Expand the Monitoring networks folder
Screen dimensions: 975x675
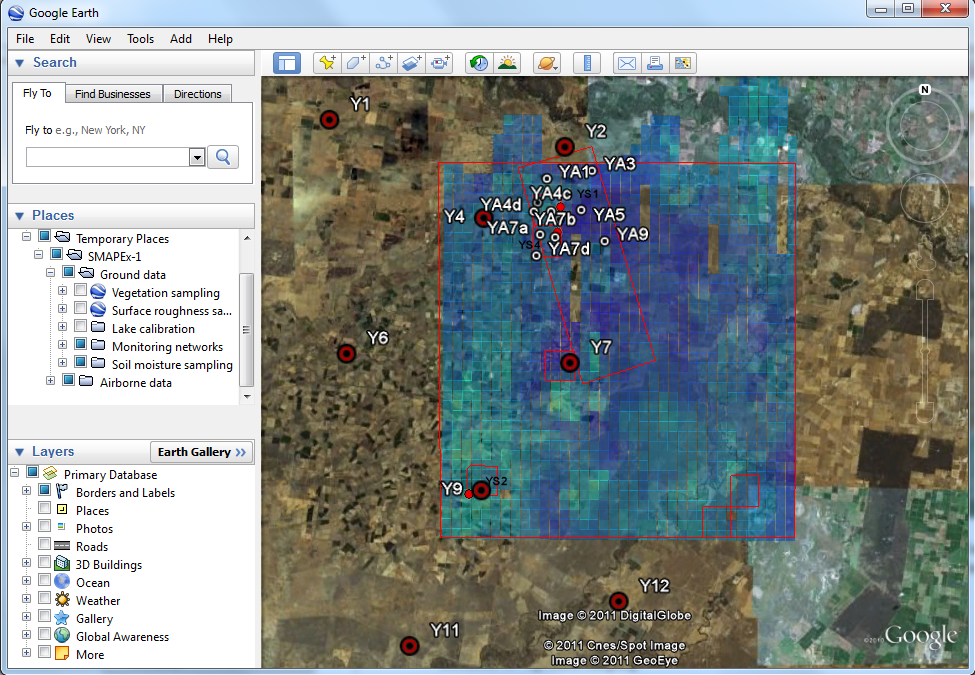tap(62, 344)
